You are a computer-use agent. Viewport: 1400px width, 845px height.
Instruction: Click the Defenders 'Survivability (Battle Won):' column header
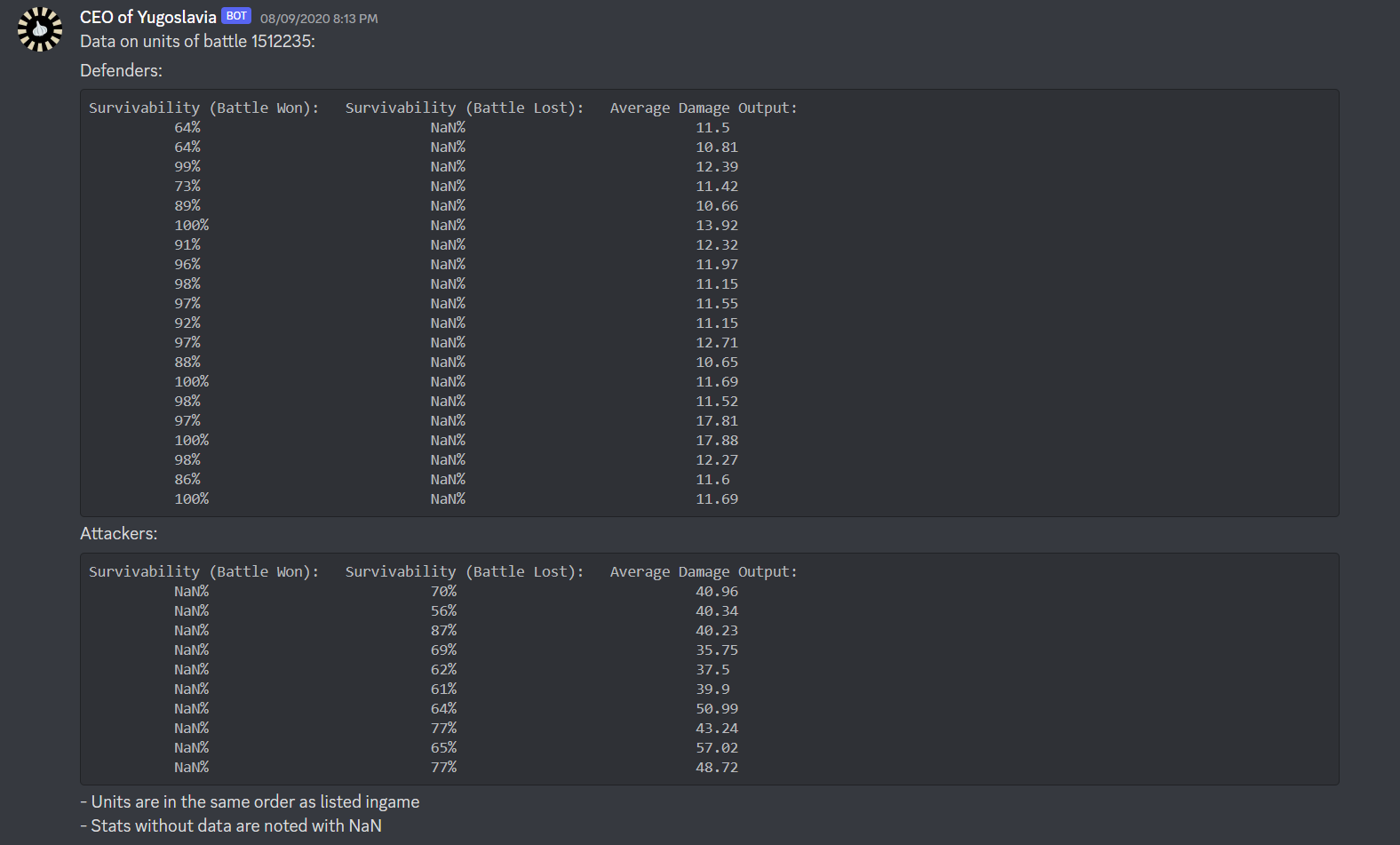pos(203,108)
